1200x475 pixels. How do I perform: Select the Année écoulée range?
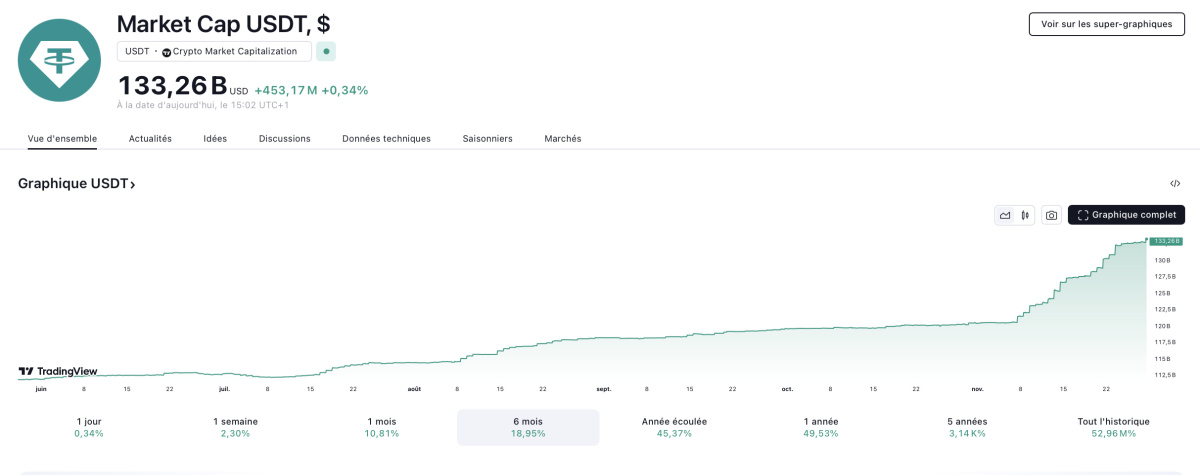[674, 427]
